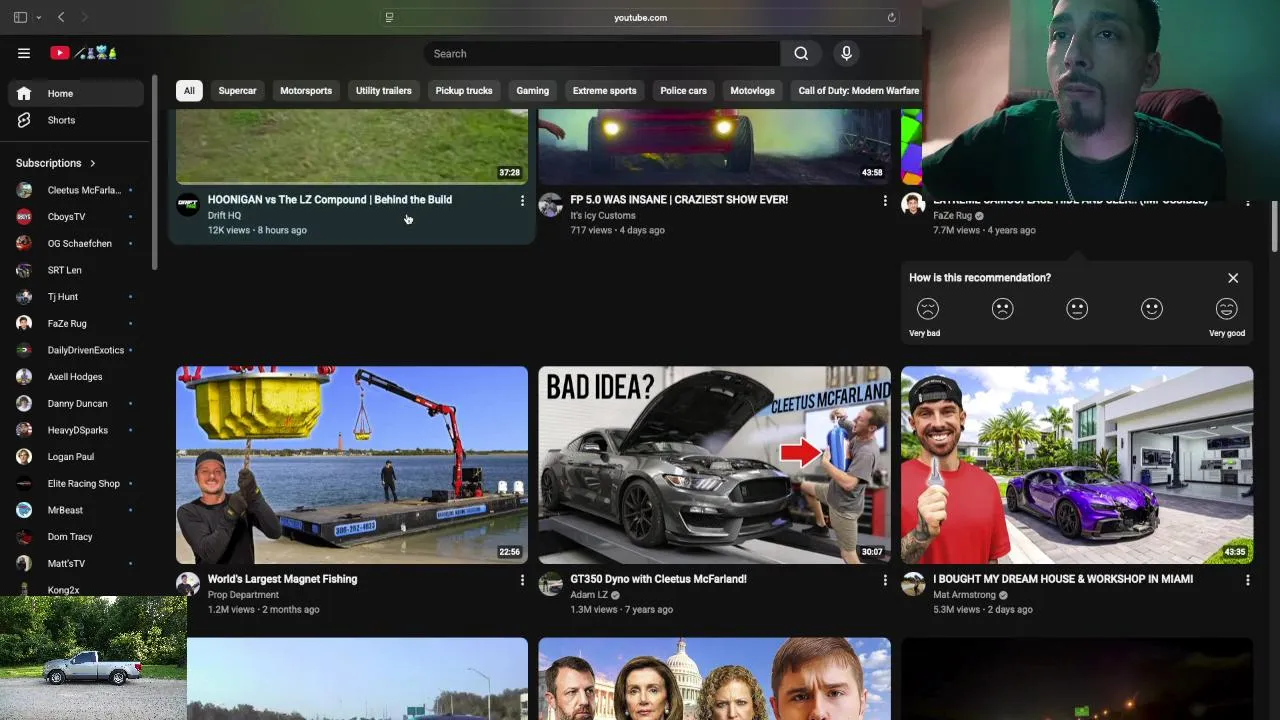The height and width of the screenshot is (720, 1280).
Task: Rate recommendation Very bad face
Action: point(928,309)
